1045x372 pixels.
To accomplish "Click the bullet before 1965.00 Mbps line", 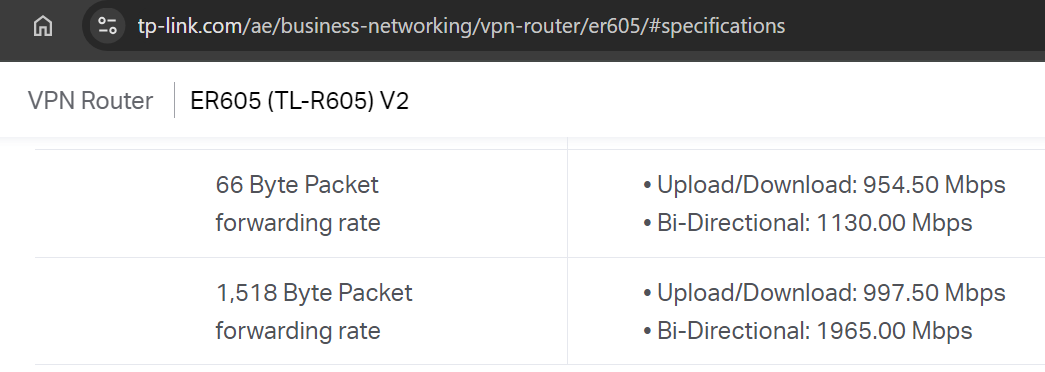I will point(646,331).
